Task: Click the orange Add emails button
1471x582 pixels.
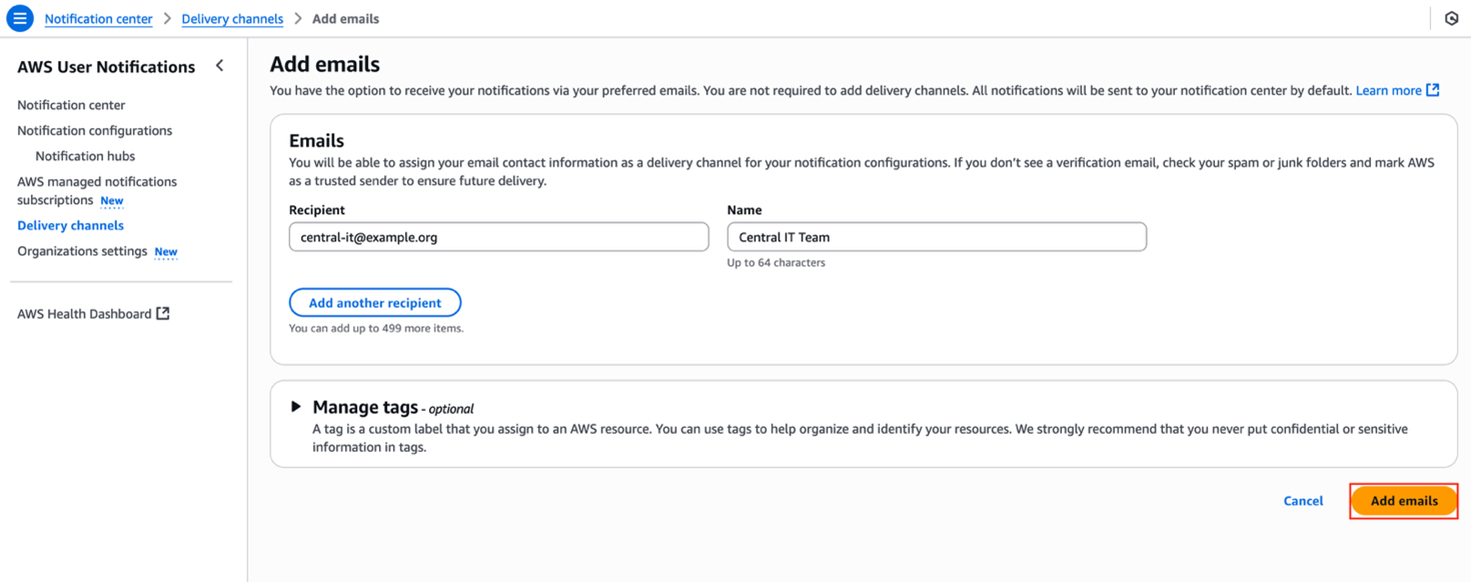Action: tap(1404, 501)
